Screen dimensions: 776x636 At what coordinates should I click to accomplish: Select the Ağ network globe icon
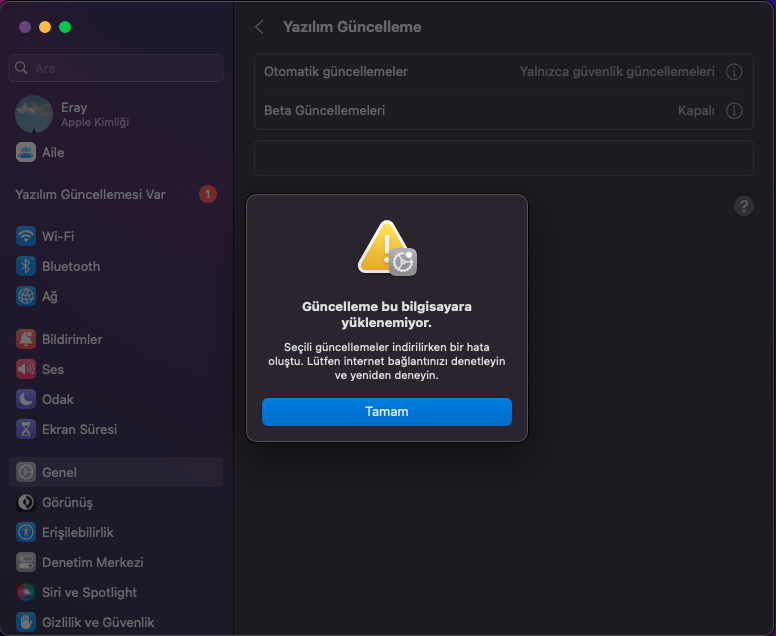coord(26,297)
